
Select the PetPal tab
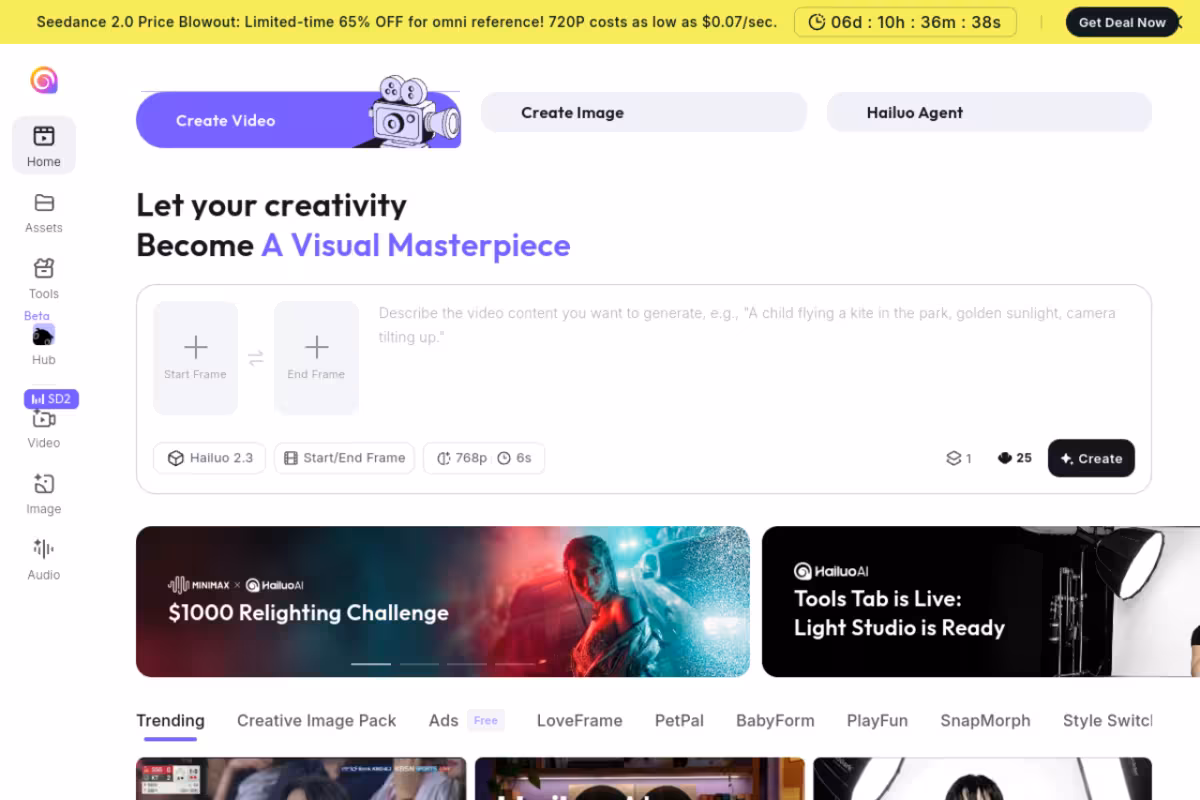(x=679, y=720)
